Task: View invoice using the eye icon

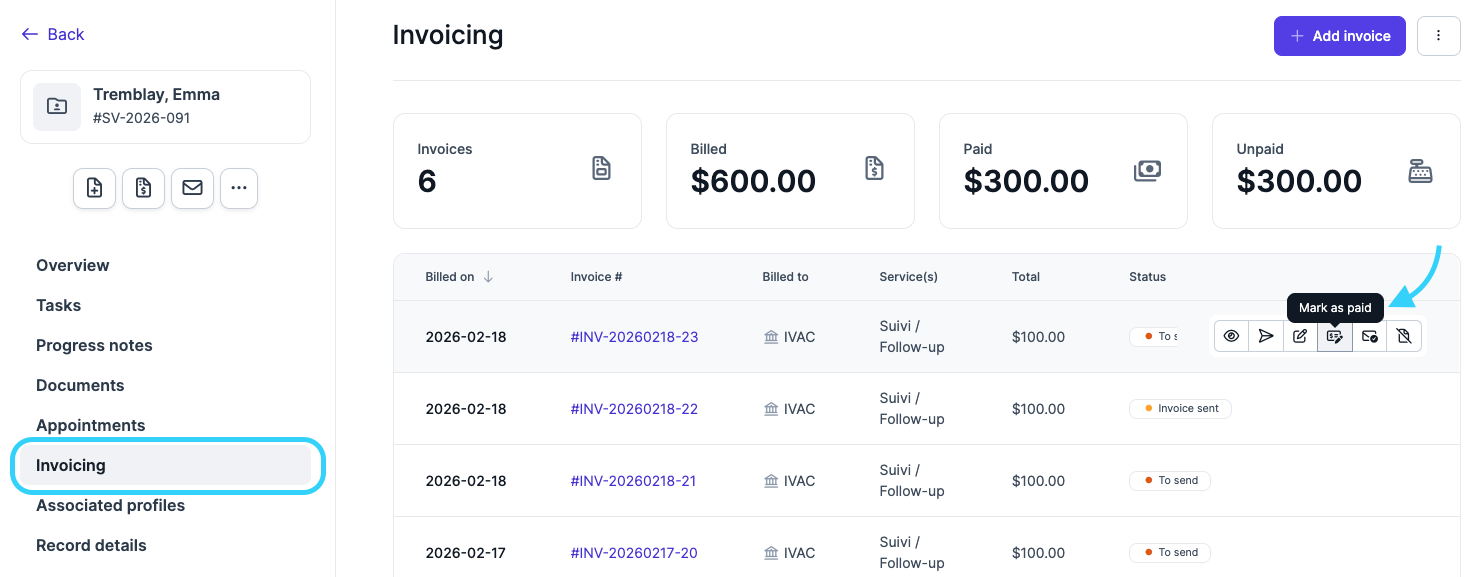Action: 1231,337
